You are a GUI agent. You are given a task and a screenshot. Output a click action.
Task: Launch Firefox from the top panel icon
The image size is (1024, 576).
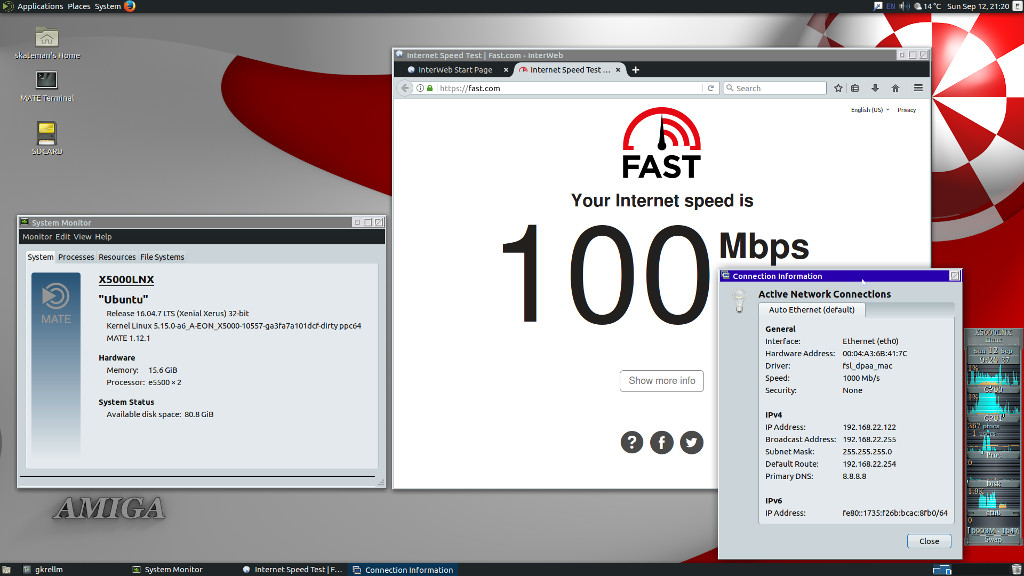(x=130, y=6)
